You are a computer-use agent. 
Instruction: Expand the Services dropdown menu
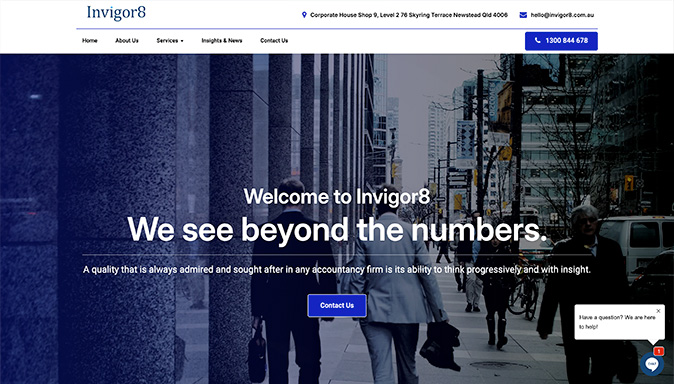pos(170,41)
